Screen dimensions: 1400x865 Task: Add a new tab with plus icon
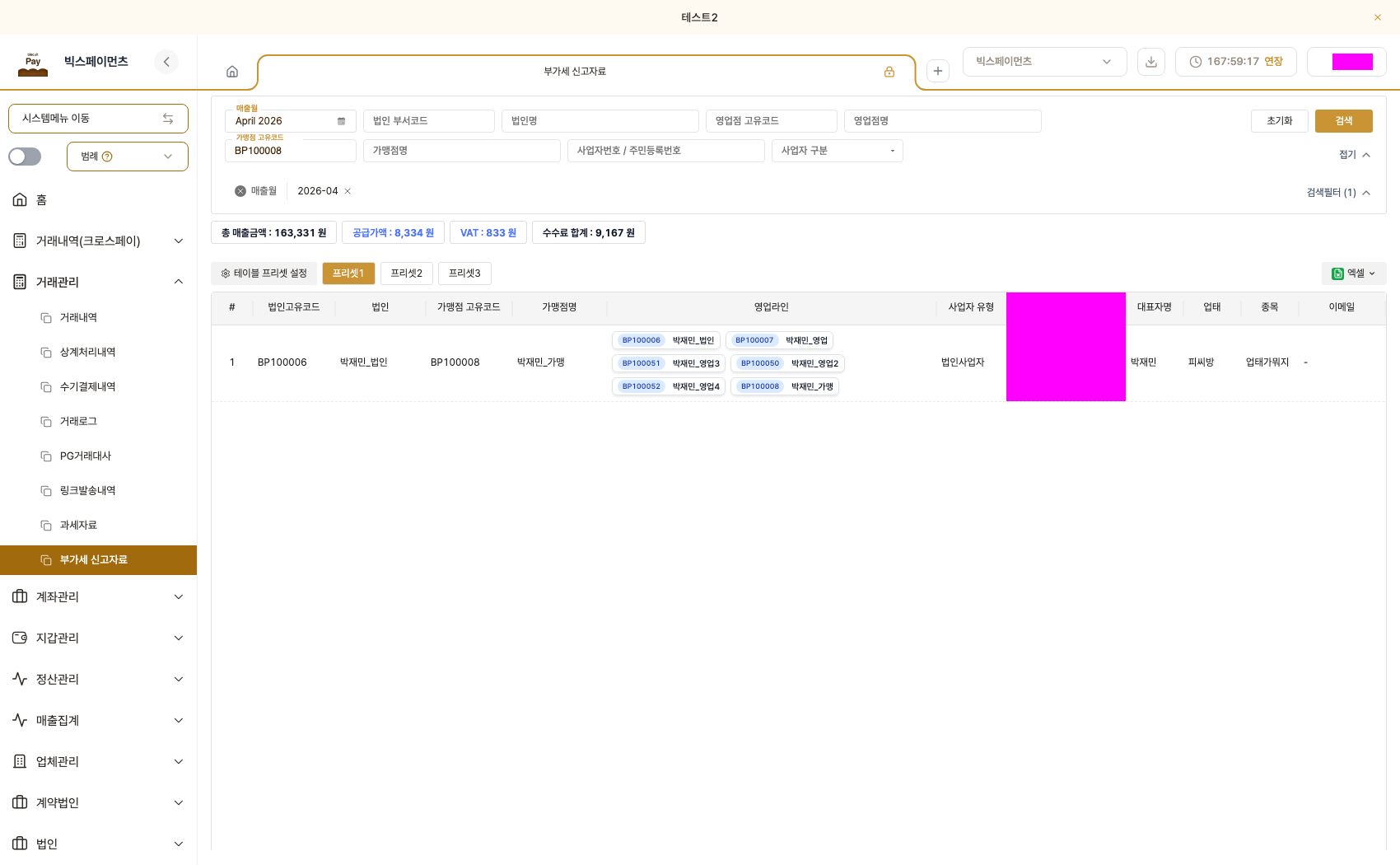point(938,71)
